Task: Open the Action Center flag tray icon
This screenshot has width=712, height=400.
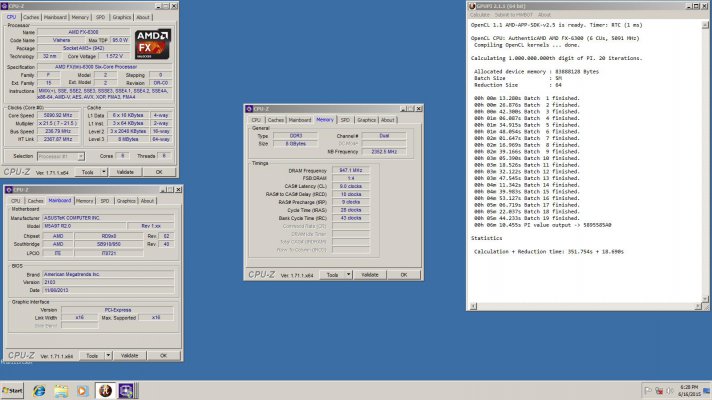Action: tap(648, 390)
